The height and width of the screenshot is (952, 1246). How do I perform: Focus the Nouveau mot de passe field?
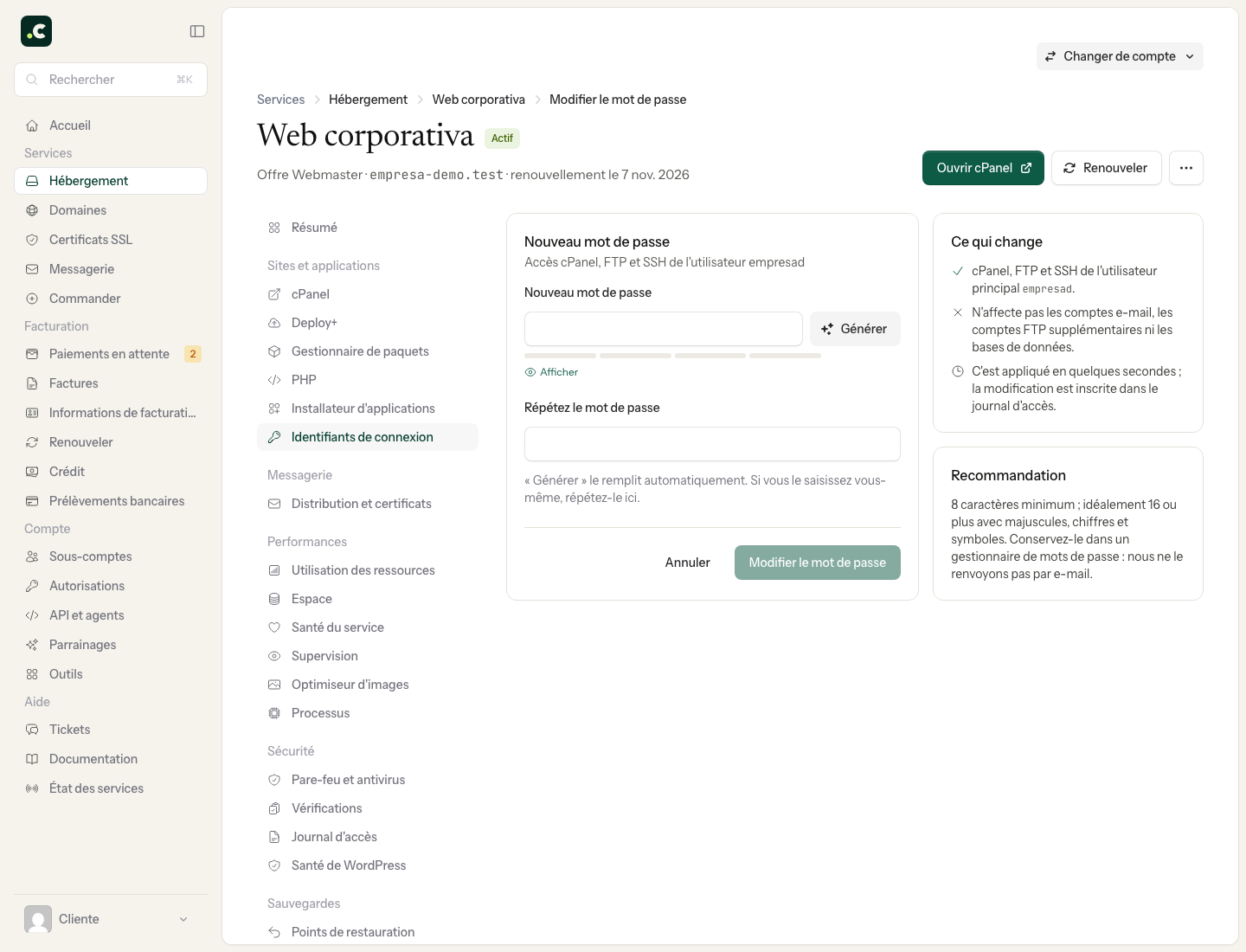click(664, 329)
